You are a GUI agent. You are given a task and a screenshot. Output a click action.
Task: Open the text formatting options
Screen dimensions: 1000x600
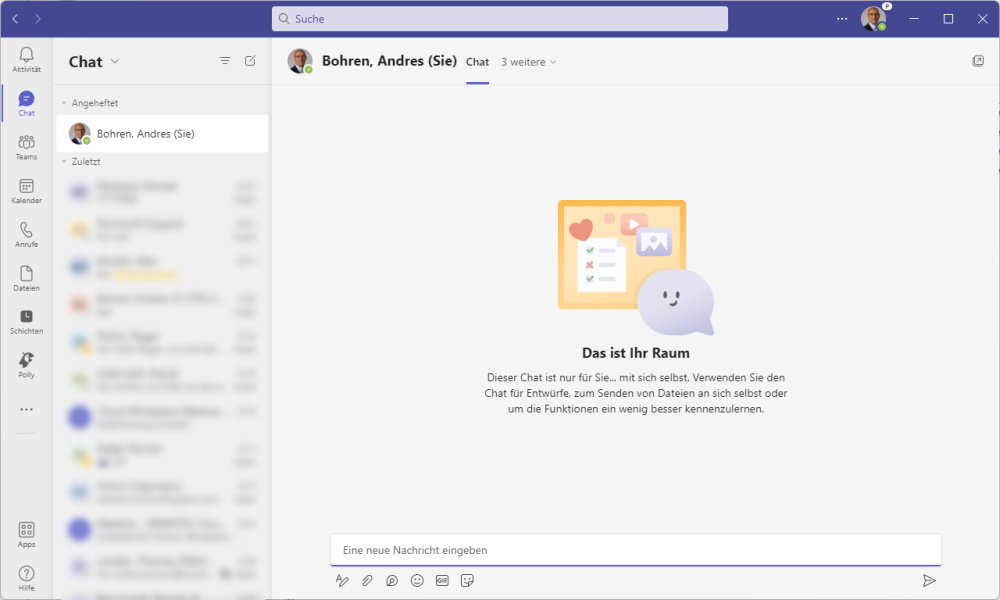(x=342, y=580)
